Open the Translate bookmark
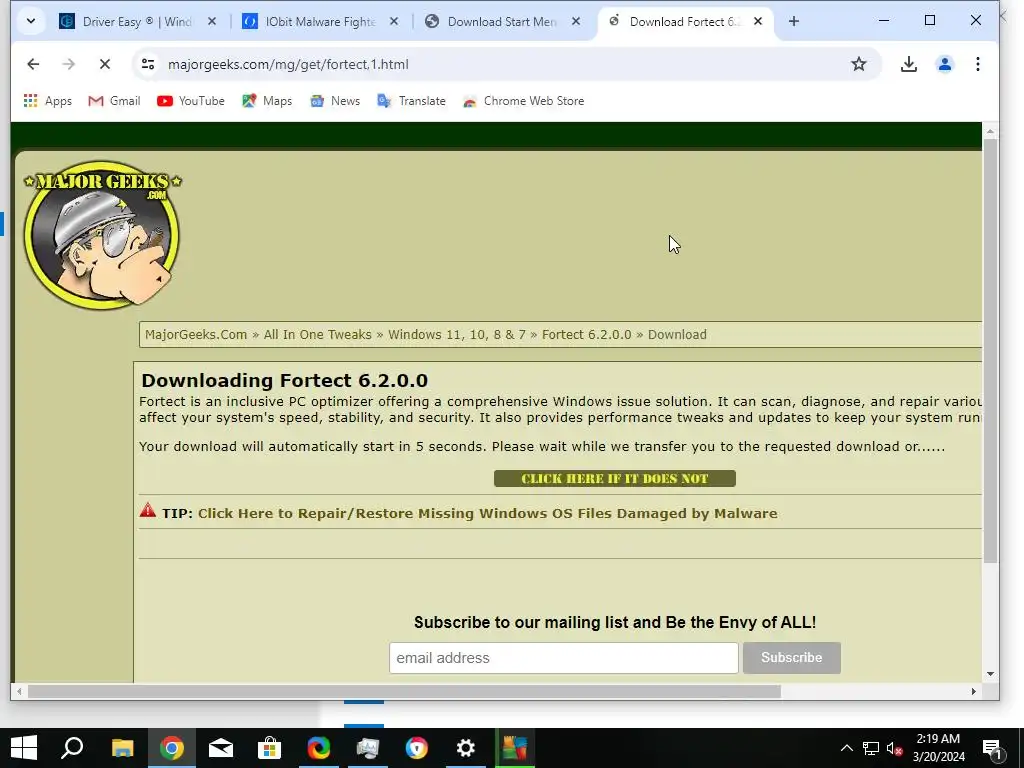The image size is (1024, 768). tap(411, 101)
